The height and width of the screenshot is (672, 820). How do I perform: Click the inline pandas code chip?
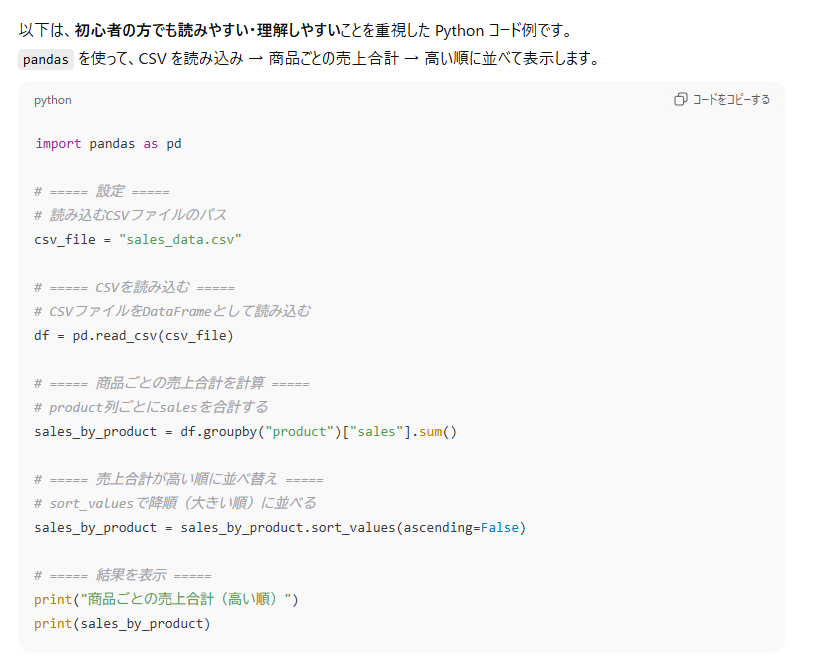(46, 59)
